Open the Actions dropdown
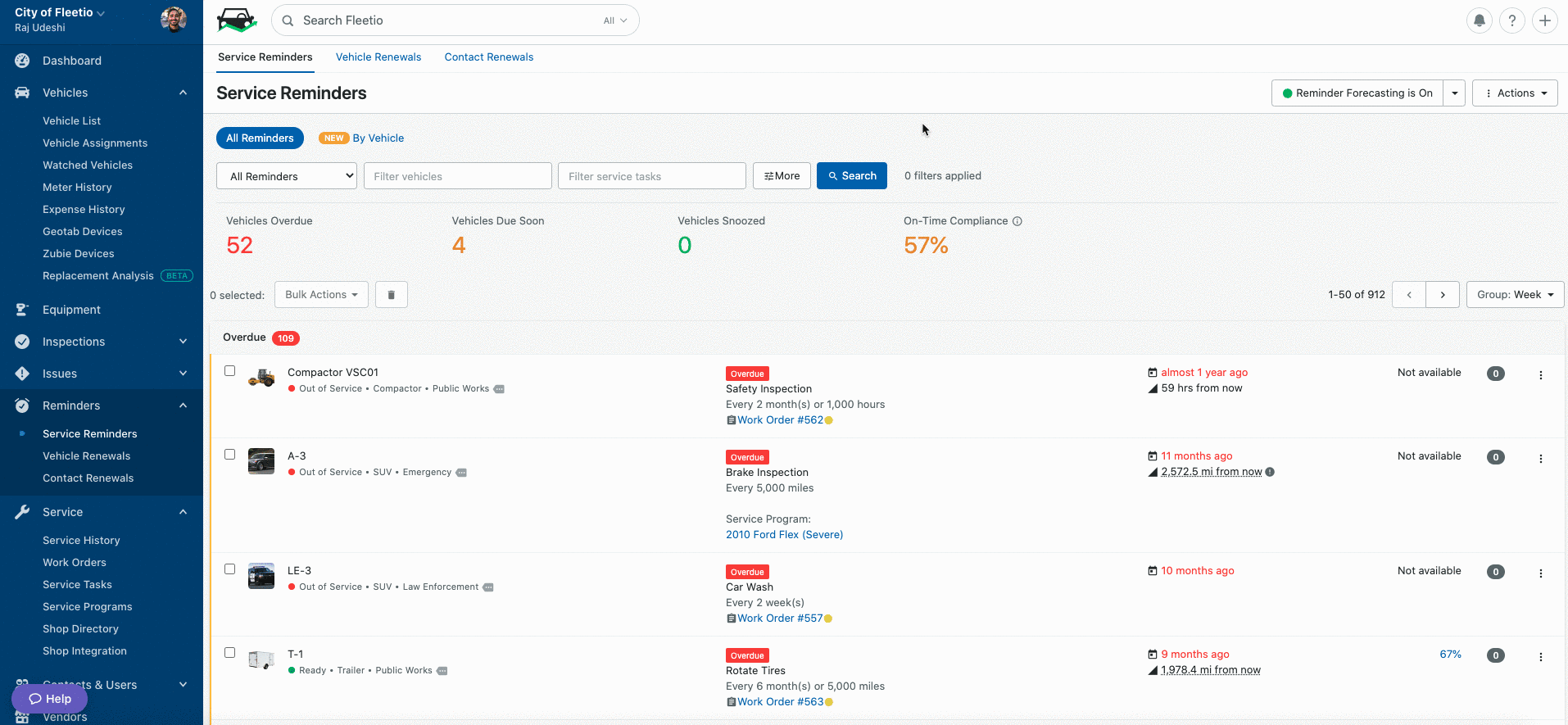This screenshot has height=725, width=1568. click(1515, 93)
